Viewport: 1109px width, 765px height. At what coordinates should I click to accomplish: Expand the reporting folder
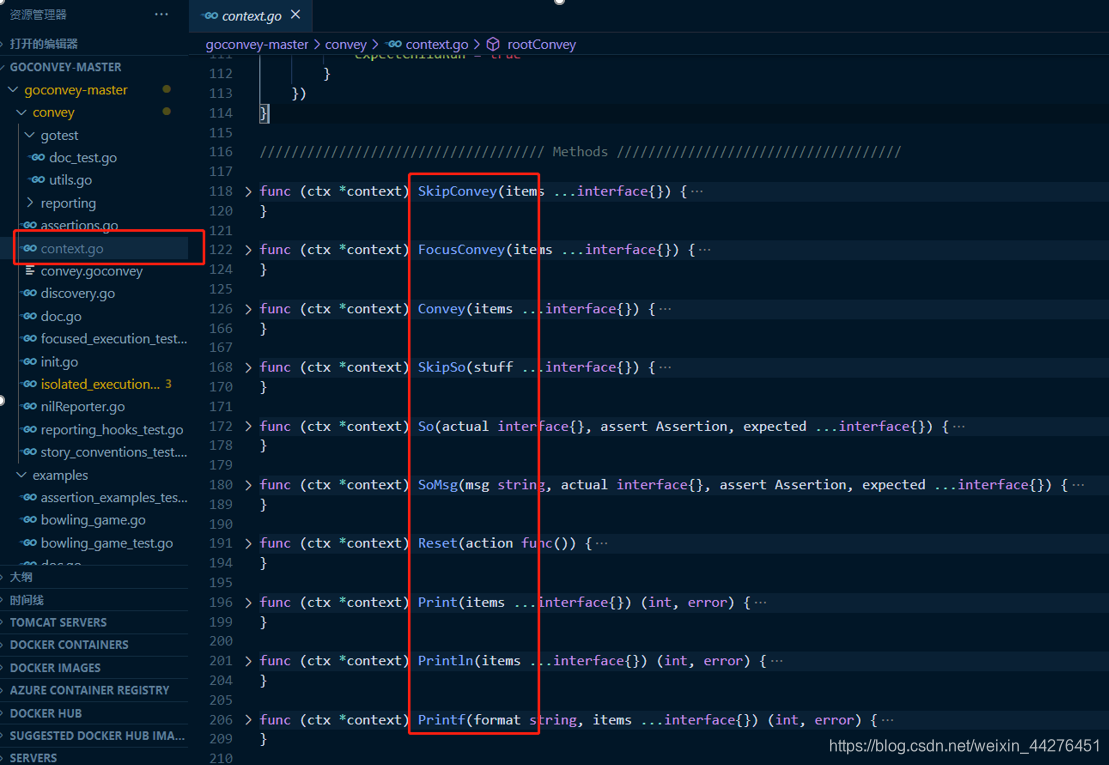pos(68,203)
